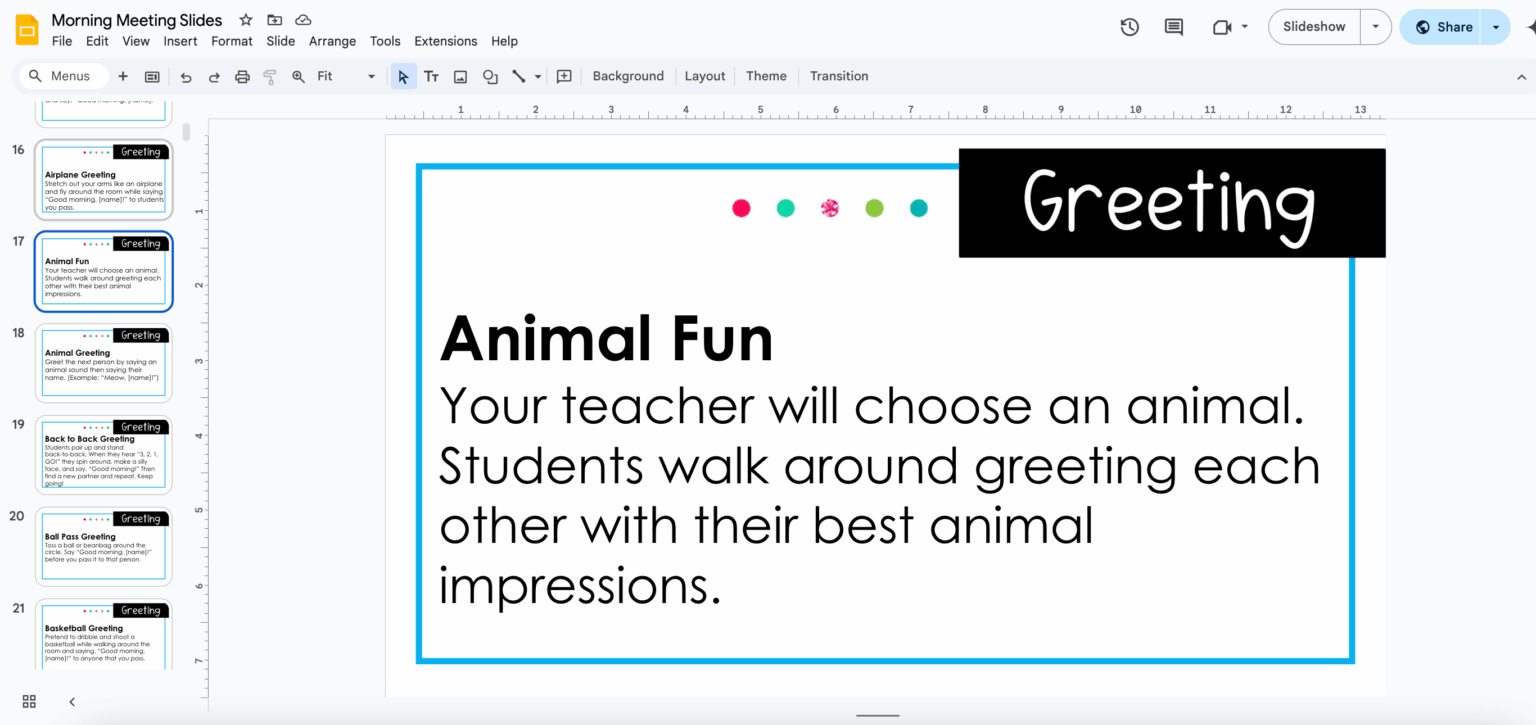
Task: Open the Transition panel
Action: tap(839, 76)
